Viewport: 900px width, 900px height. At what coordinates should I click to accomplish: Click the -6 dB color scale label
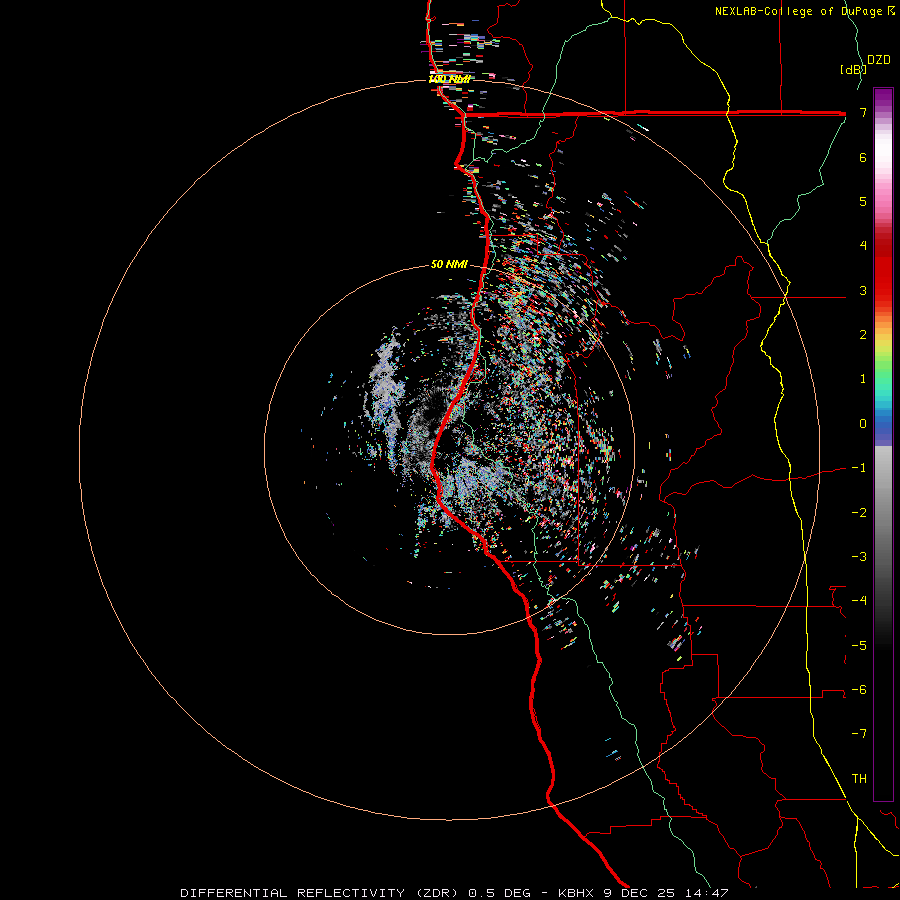859,690
